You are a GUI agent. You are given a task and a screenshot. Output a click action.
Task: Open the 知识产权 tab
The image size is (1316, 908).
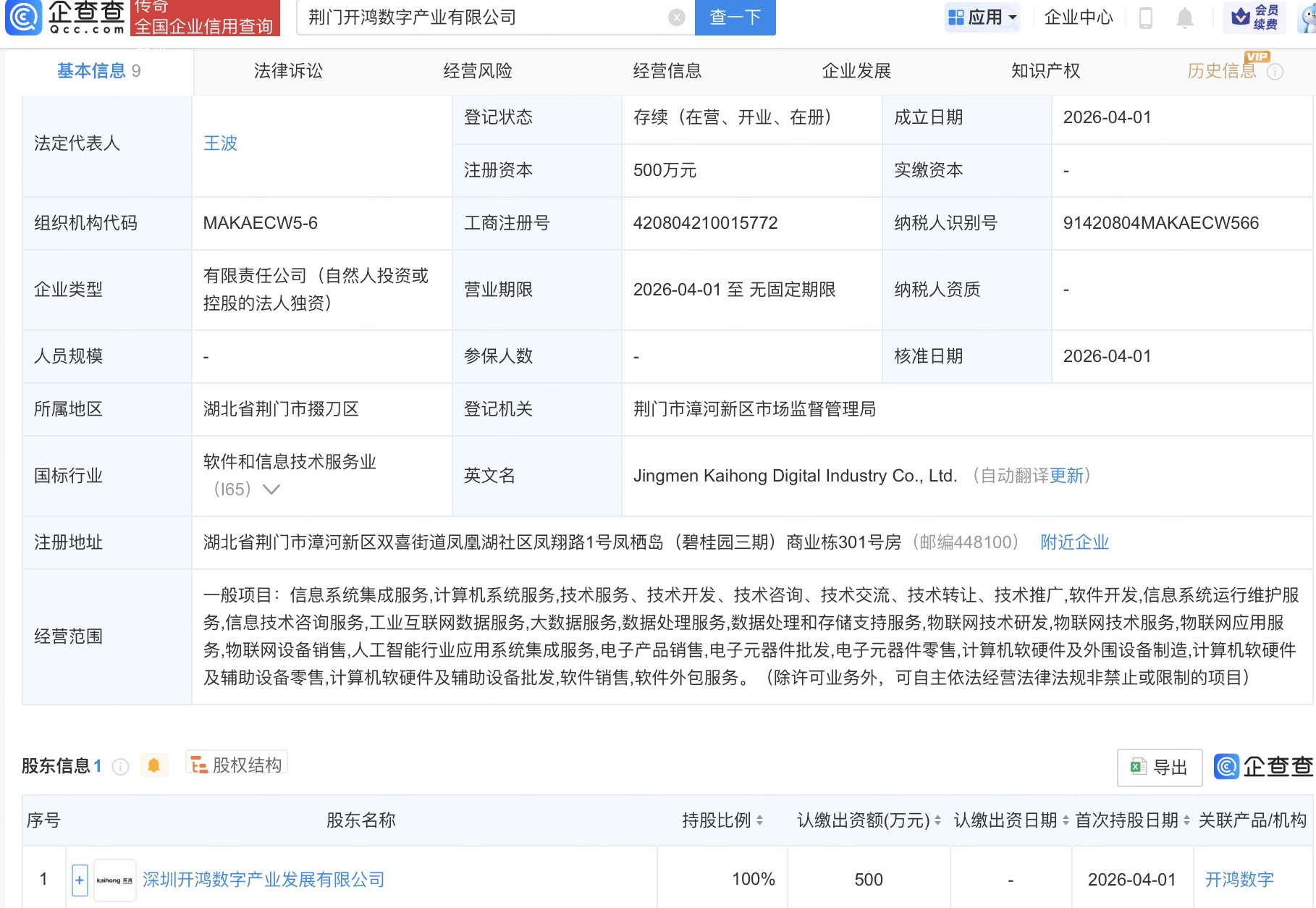point(1045,71)
